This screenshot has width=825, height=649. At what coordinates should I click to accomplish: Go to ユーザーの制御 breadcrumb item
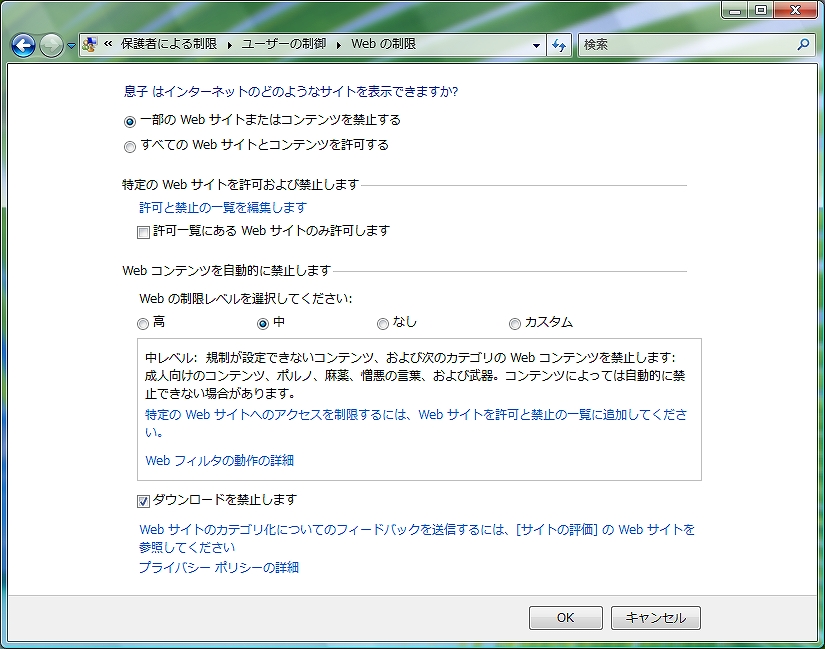click(x=286, y=45)
